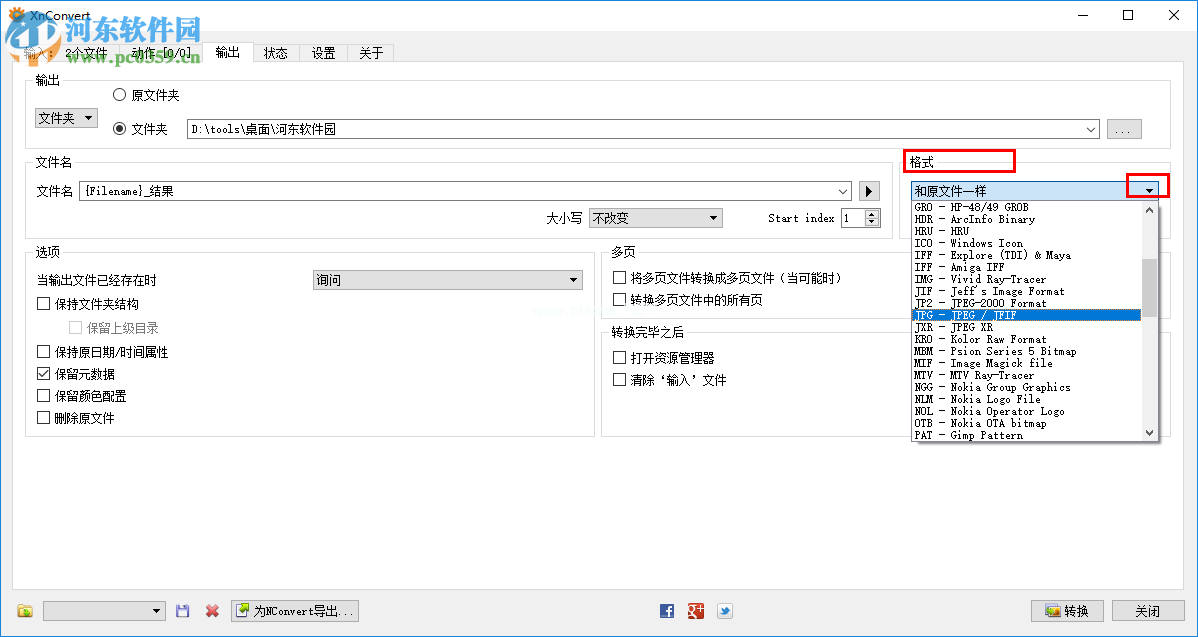This screenshot has width=1198, height=637.
Task: Open the 当输出文件已经存在时 询问 dropdown
Action: (x=447, y=279)
